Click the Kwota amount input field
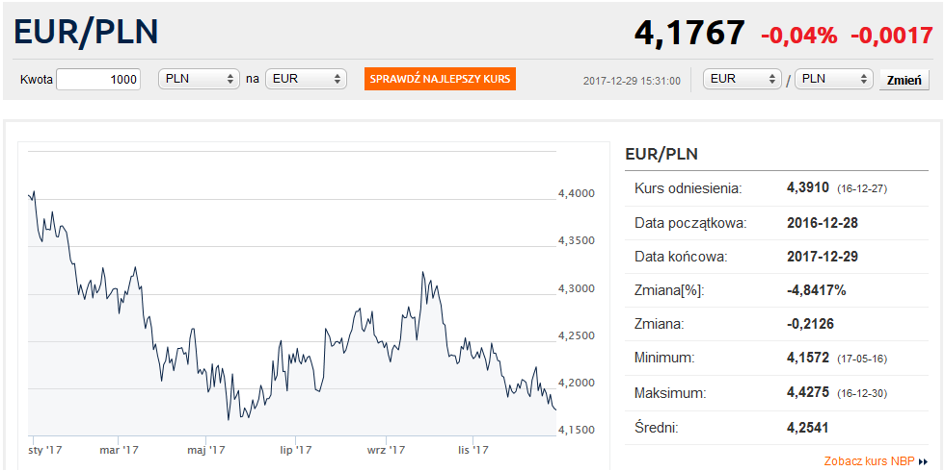The width and height of the screenshot is (945, 471). click(x=99, y=79)
